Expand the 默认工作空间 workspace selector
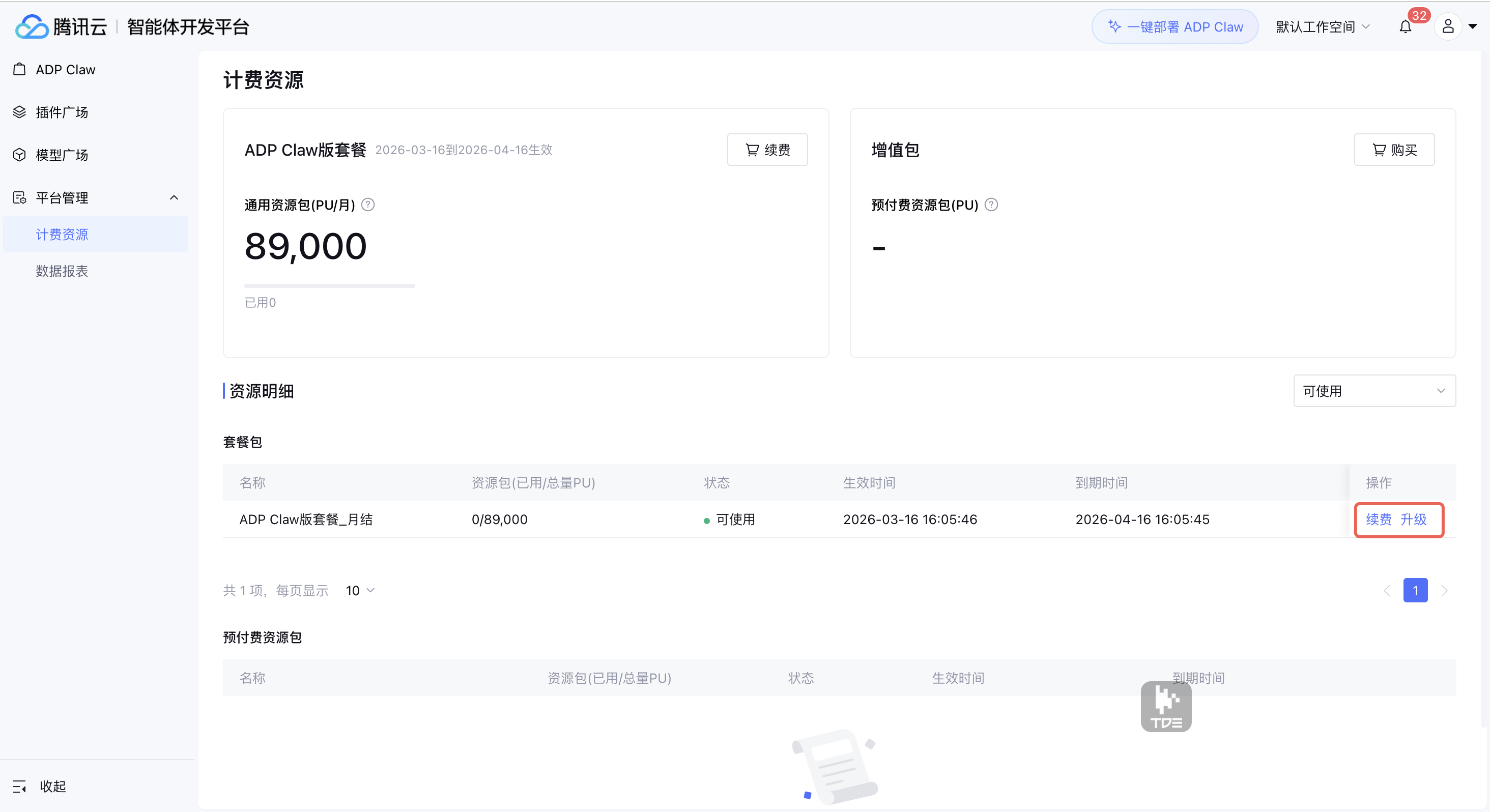This screenshot has width=1490, height=812. (x=1322, y=26)
